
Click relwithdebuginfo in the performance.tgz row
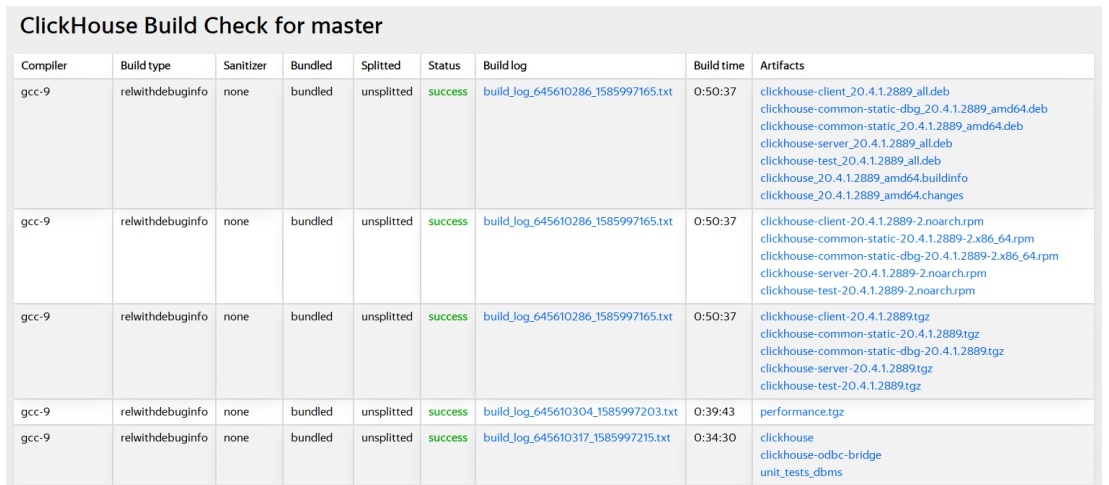click(x=164, y=411)
